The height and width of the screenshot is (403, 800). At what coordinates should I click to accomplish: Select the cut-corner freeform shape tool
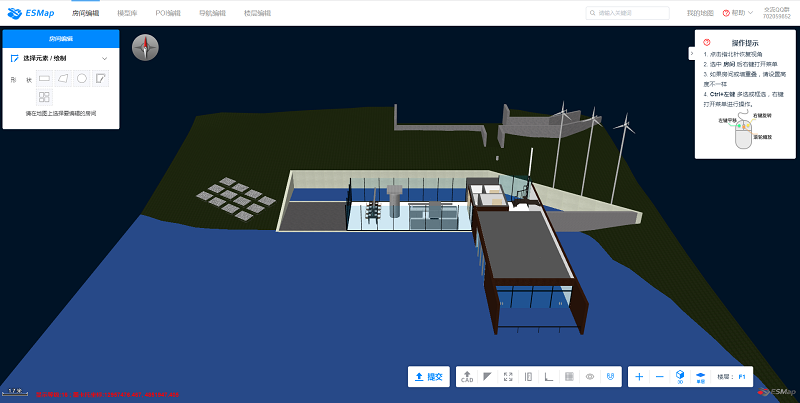tap(101, 79)
